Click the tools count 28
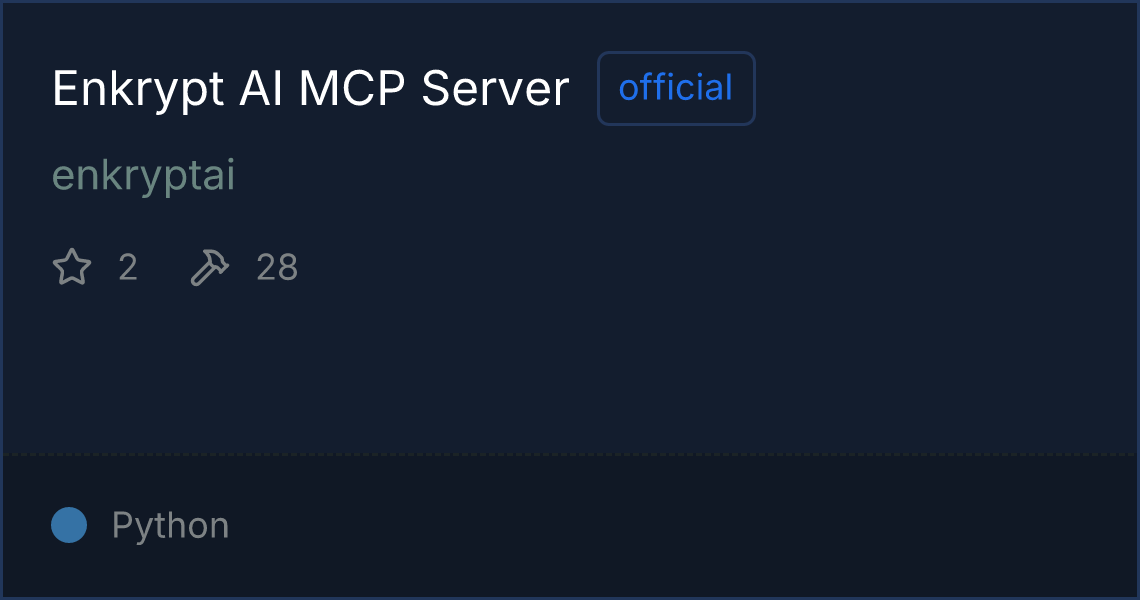Screen dimensions: 1140x600 [277, 268]
